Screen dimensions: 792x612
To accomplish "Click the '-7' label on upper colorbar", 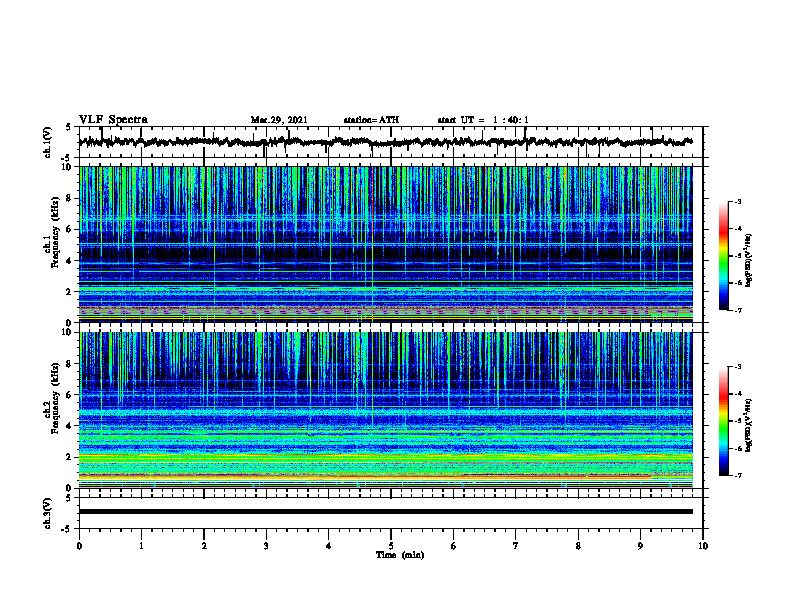I will click(737, 310).
